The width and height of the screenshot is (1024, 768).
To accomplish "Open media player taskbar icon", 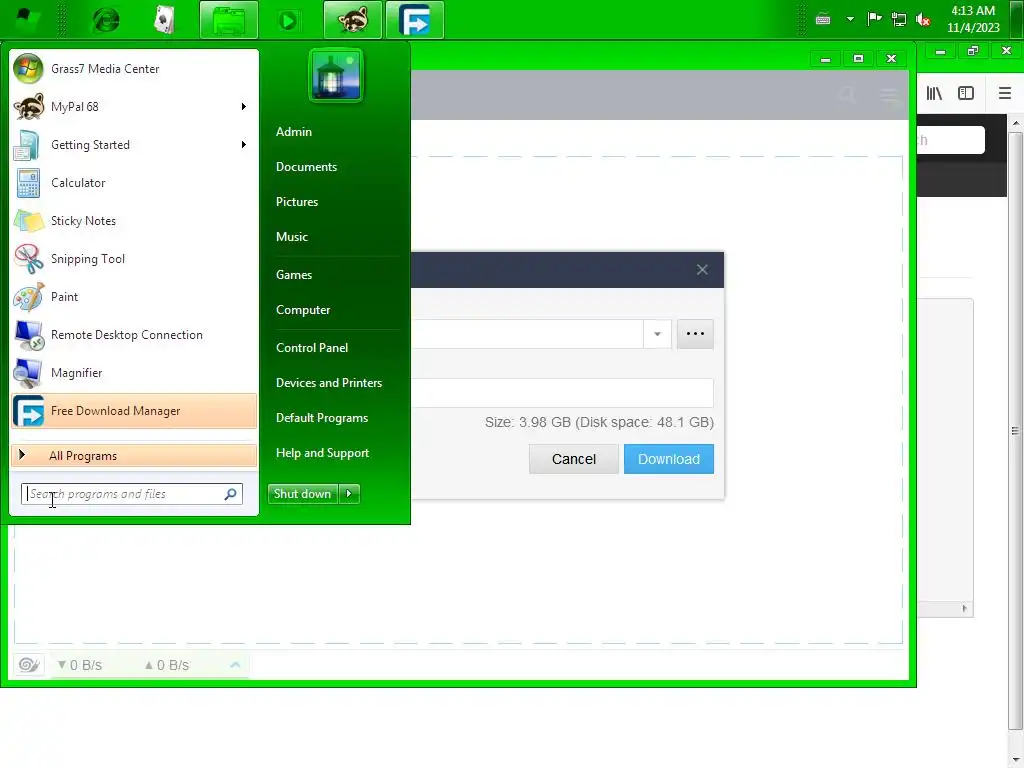I will coord(287,20).
